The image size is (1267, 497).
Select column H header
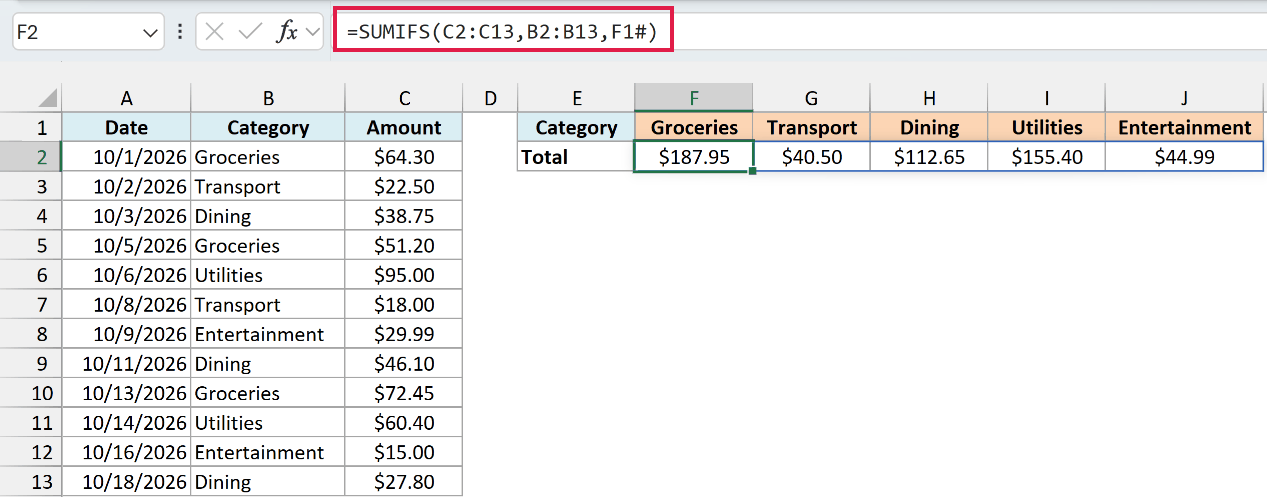(x=929, y=98)
